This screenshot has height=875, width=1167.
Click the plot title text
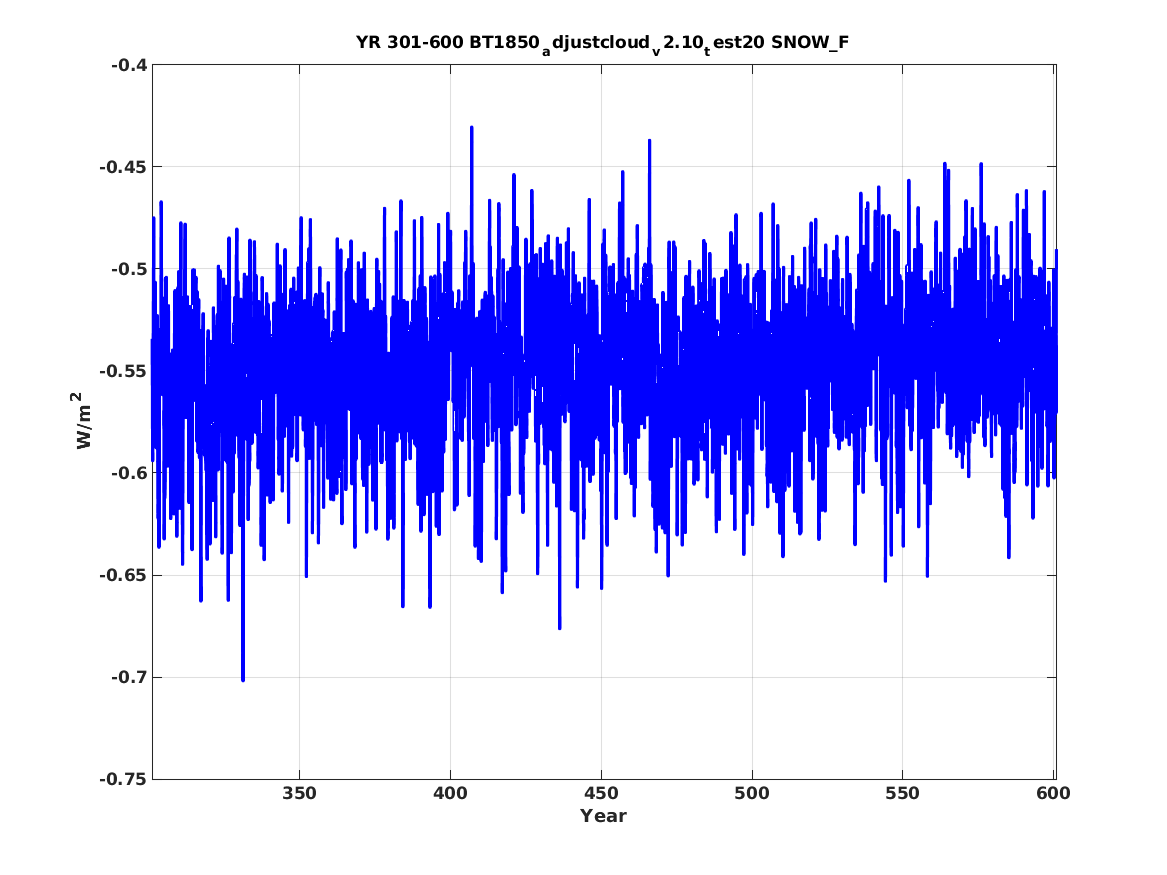pos(602,43)
